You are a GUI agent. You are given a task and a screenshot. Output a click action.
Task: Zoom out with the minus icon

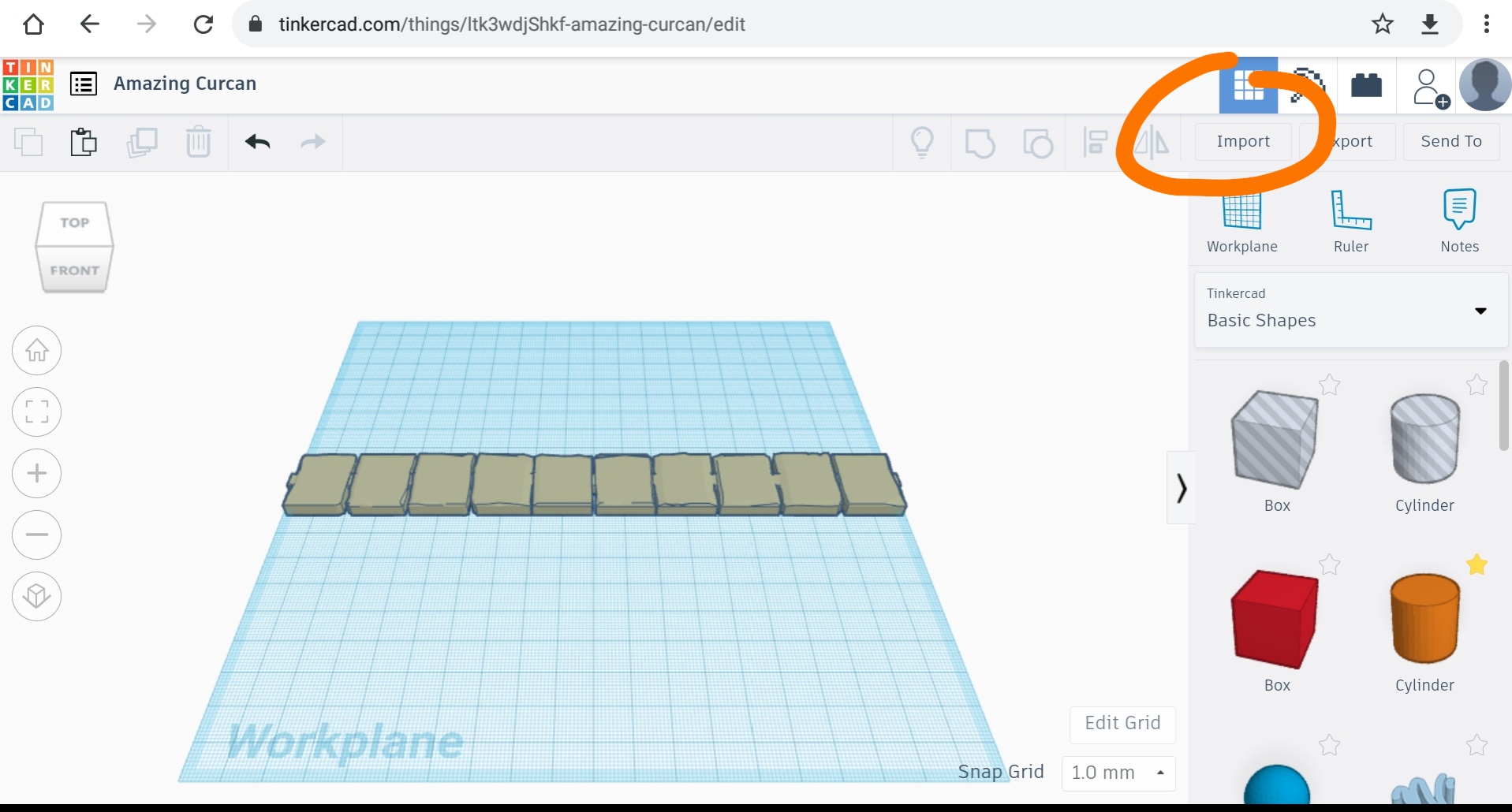pyautogui.click(x=37, y=535)
